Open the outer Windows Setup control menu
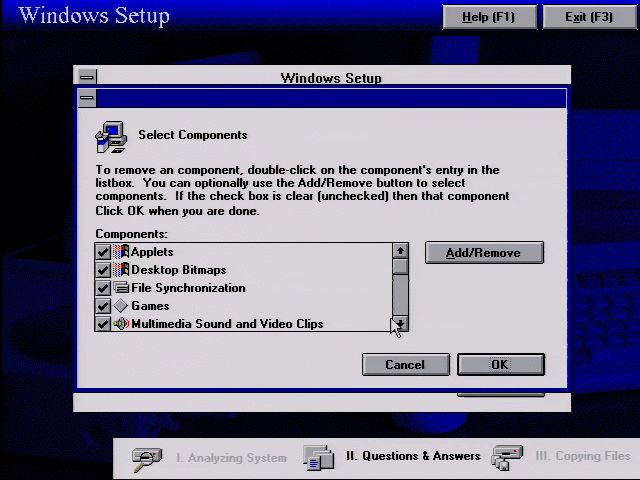The image size is (640, 480). tap(87, 76)
